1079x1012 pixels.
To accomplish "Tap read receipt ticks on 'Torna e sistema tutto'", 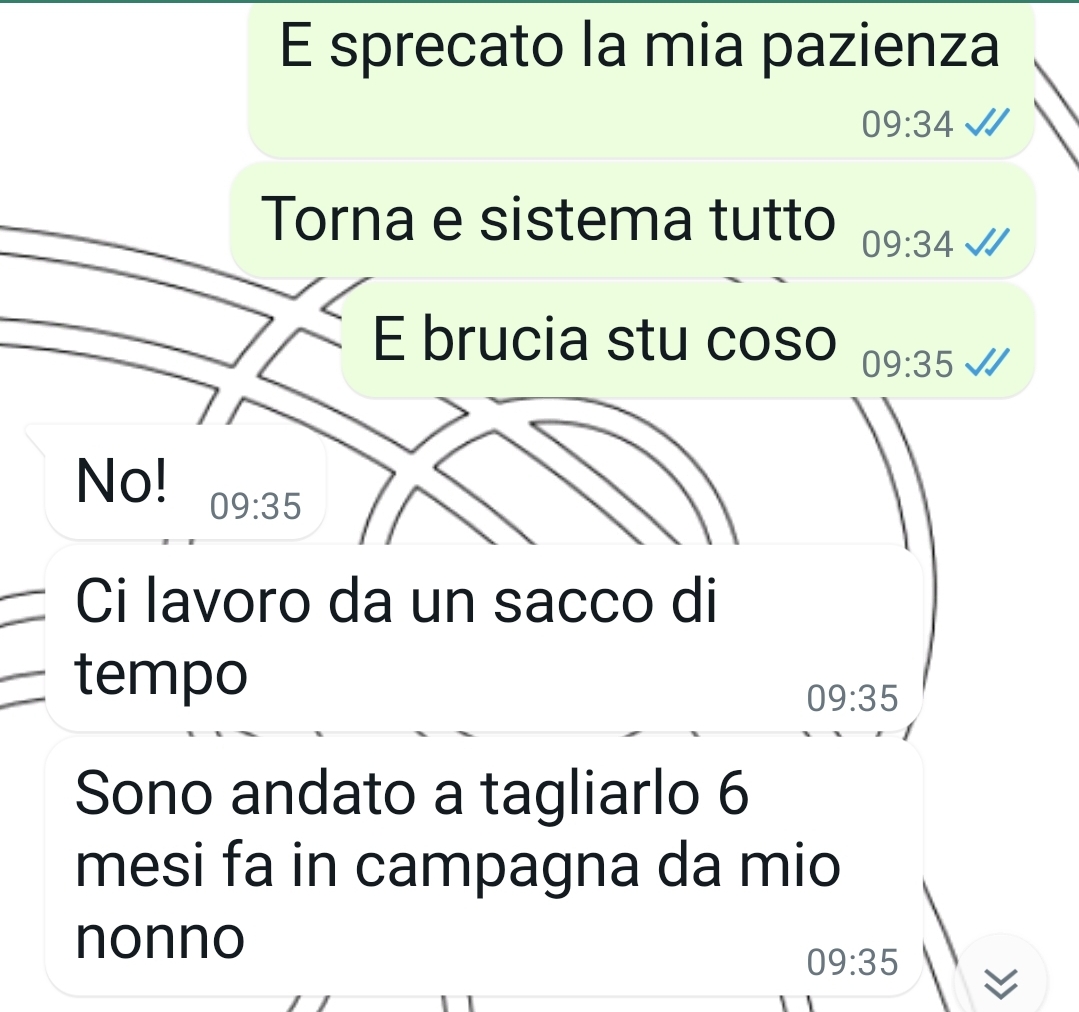I will (x=987, y=243).
